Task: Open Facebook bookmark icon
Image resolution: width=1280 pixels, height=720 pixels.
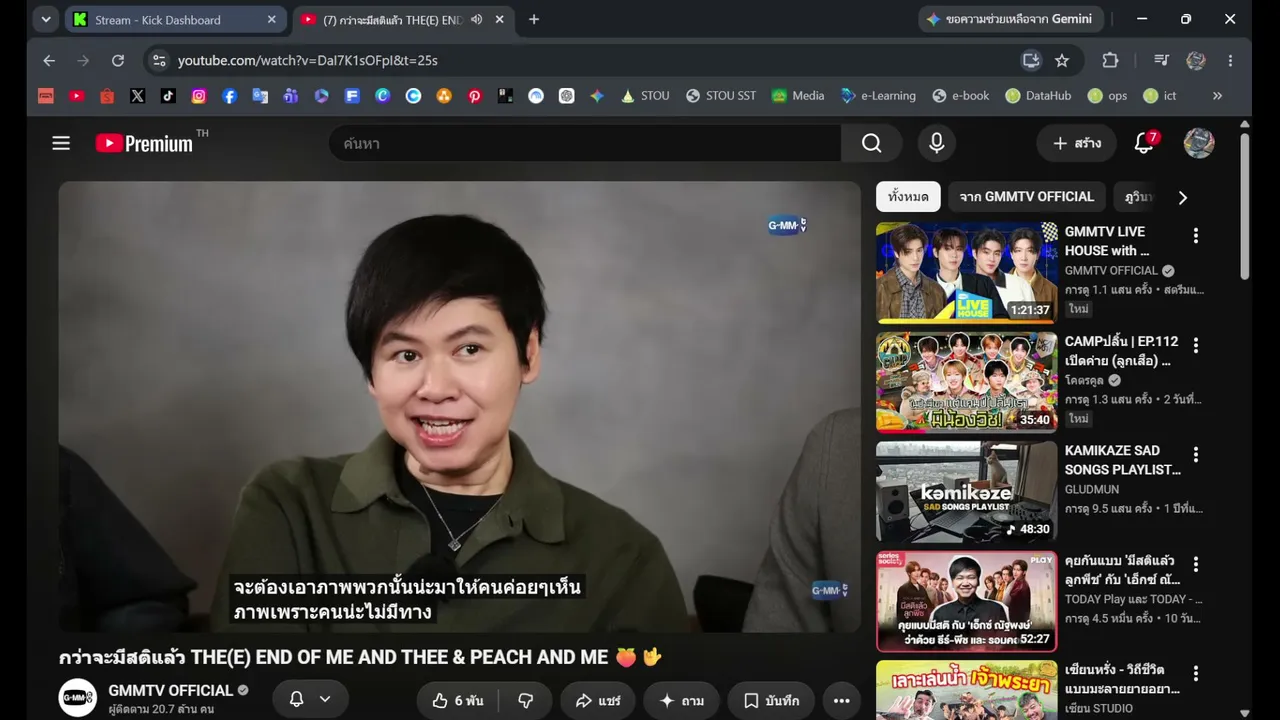Action: 229,96
